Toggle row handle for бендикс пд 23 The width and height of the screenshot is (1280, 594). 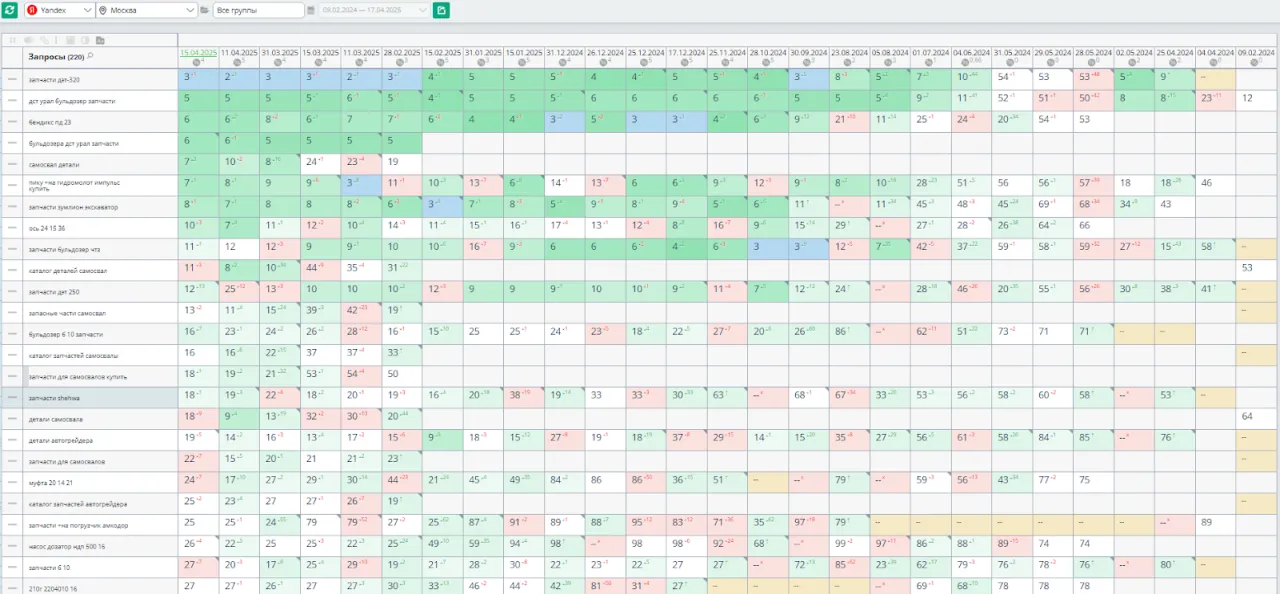[12, 121]
